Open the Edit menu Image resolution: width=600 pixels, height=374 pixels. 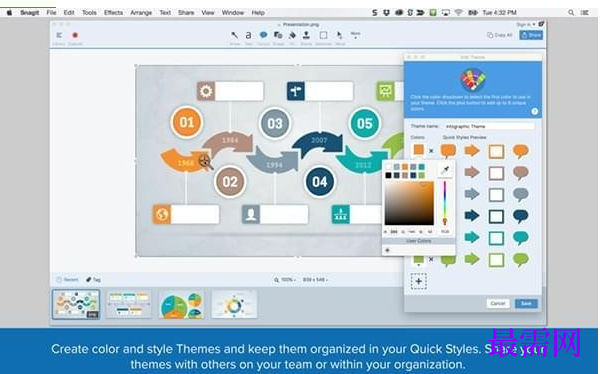point(69,13)
